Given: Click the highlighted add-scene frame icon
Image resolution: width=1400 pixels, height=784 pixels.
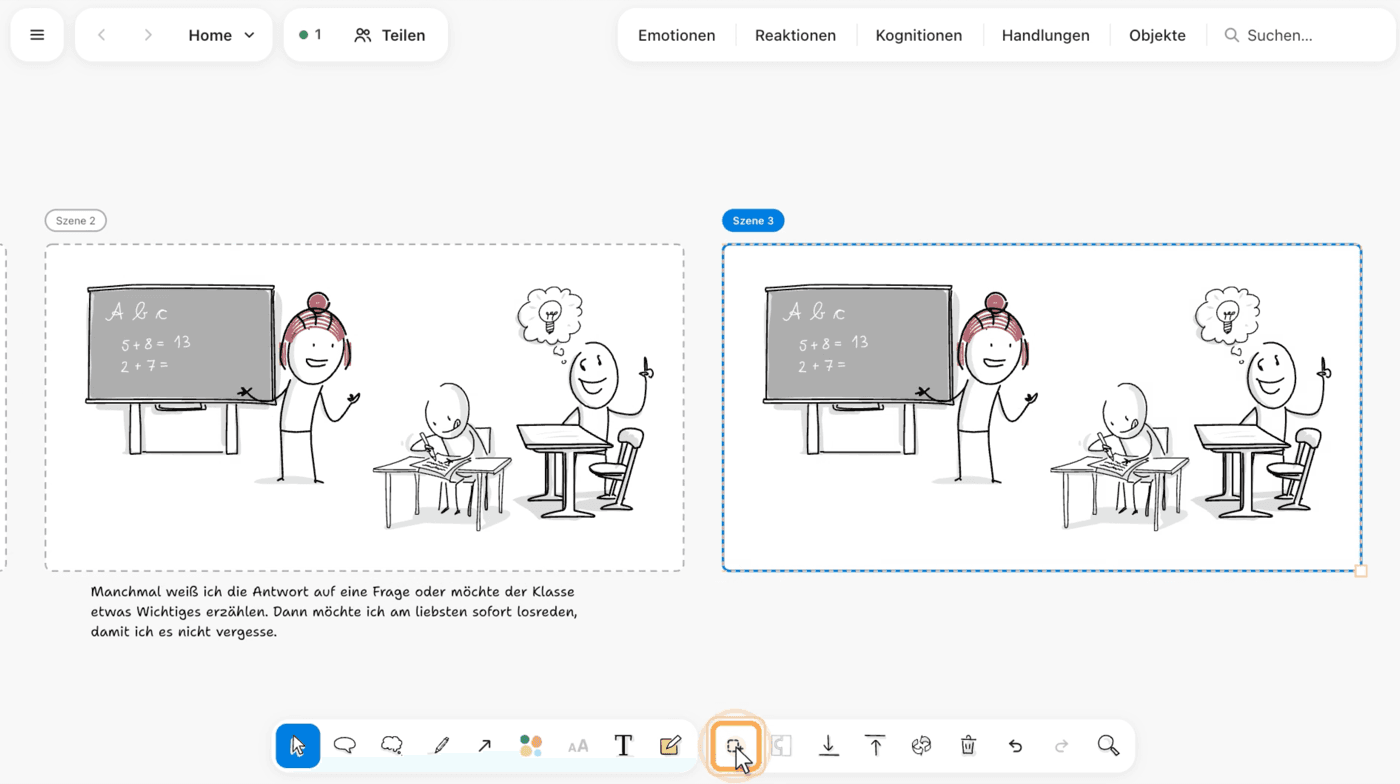Looking at the screenshot, I should pyautogui.click(x=735, y=746).
